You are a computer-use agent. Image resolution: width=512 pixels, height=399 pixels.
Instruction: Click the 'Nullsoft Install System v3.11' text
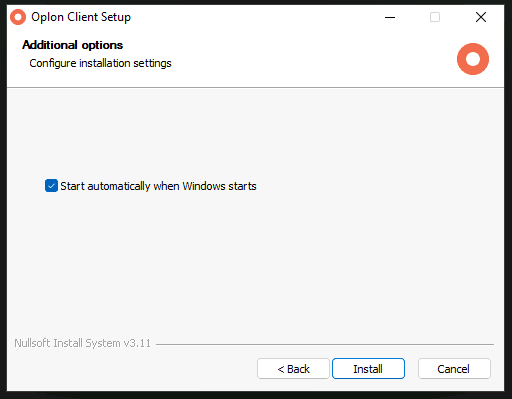tap(83, 343)
